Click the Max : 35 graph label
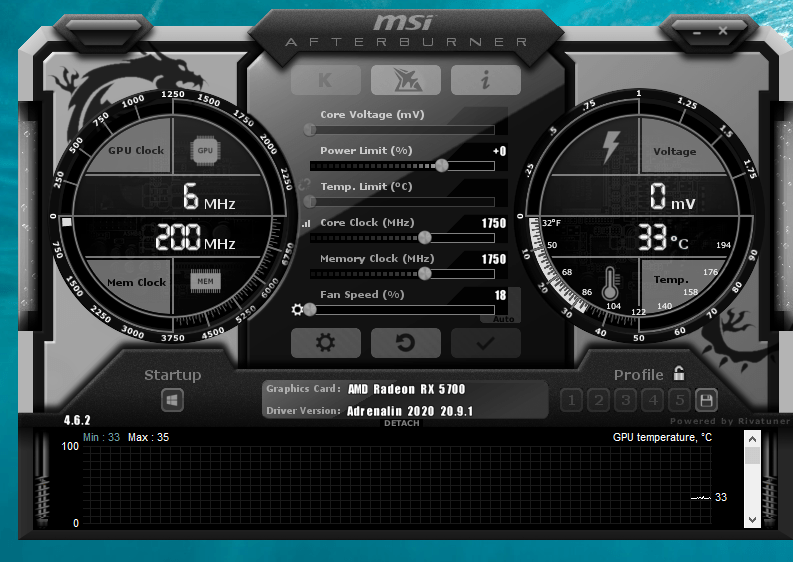Viewport: 793px width, 562px height. point(148,437)
